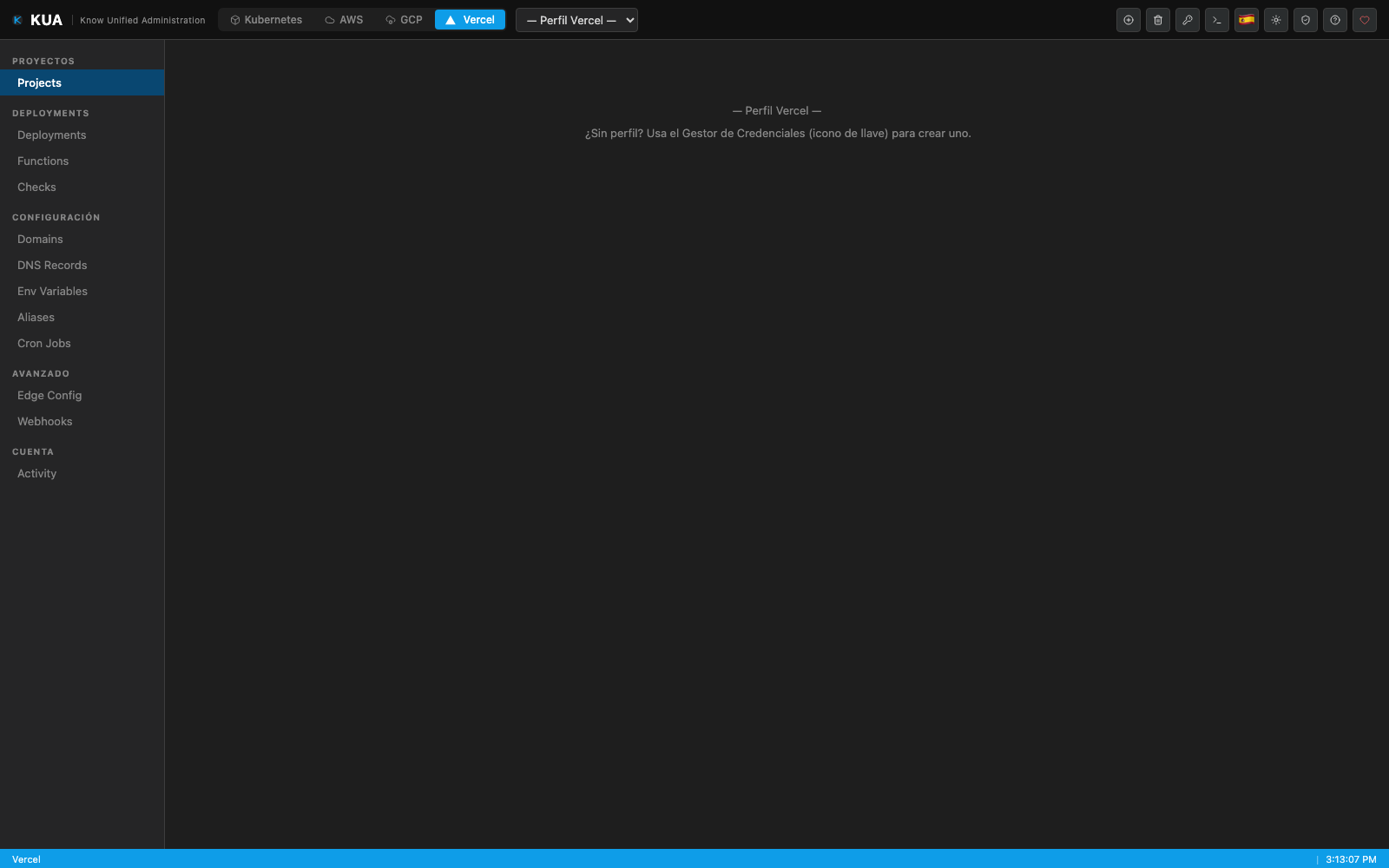Screen dimensions: 1389x868
Task: Click the PROYECTOS section header
Action: (x=43, y=61)
